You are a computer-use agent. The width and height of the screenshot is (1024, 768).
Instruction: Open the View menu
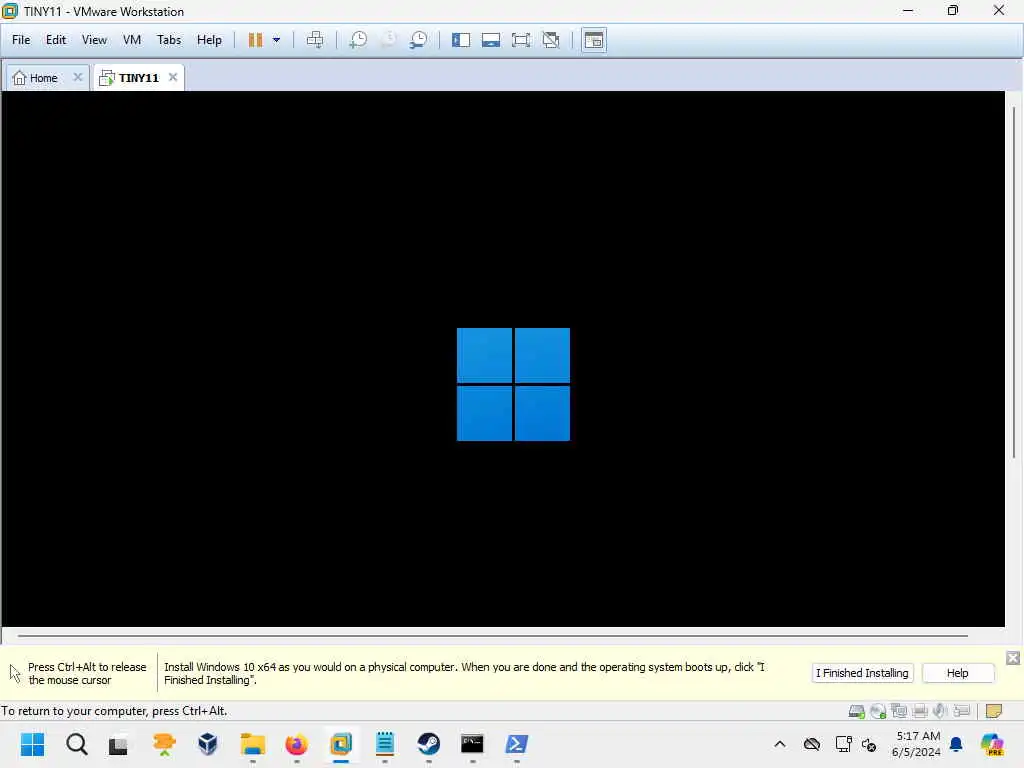[x=94, y=40]
